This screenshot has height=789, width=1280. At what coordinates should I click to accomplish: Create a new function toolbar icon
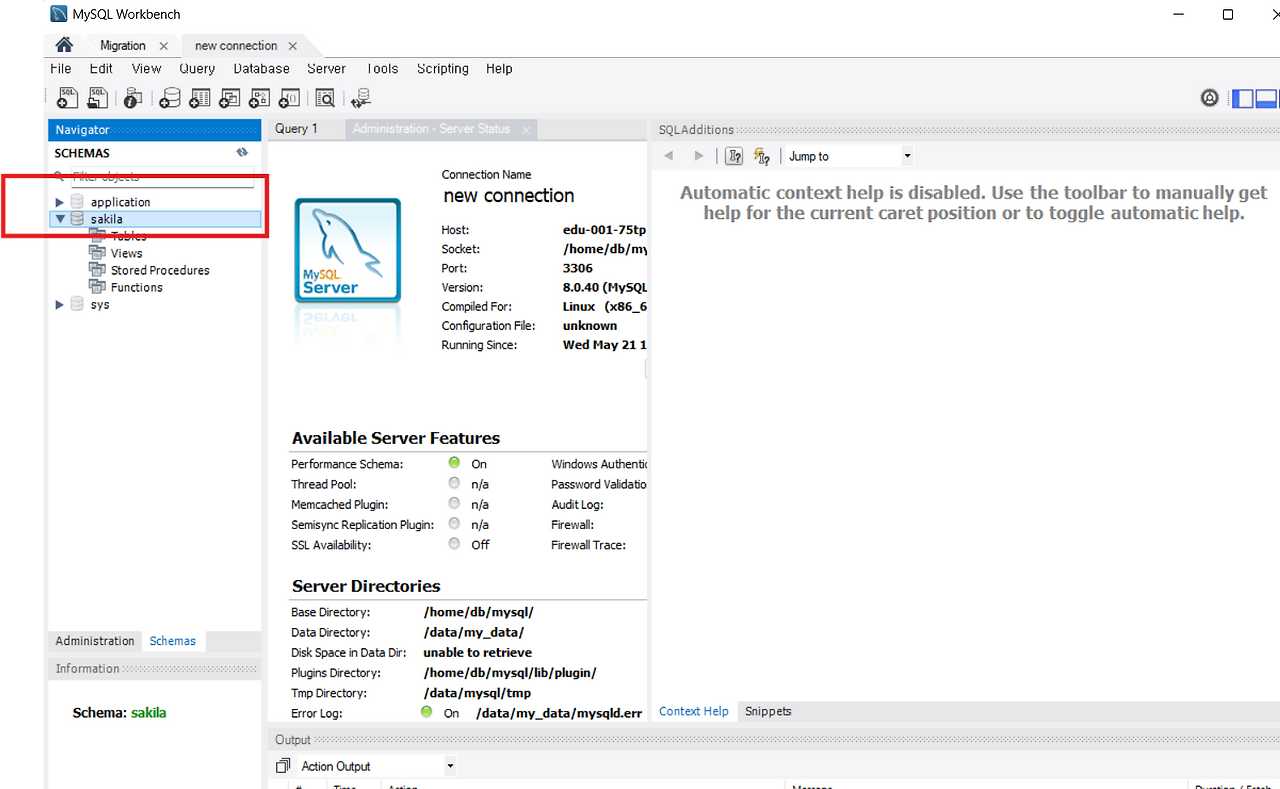click(x=289, y=98)
